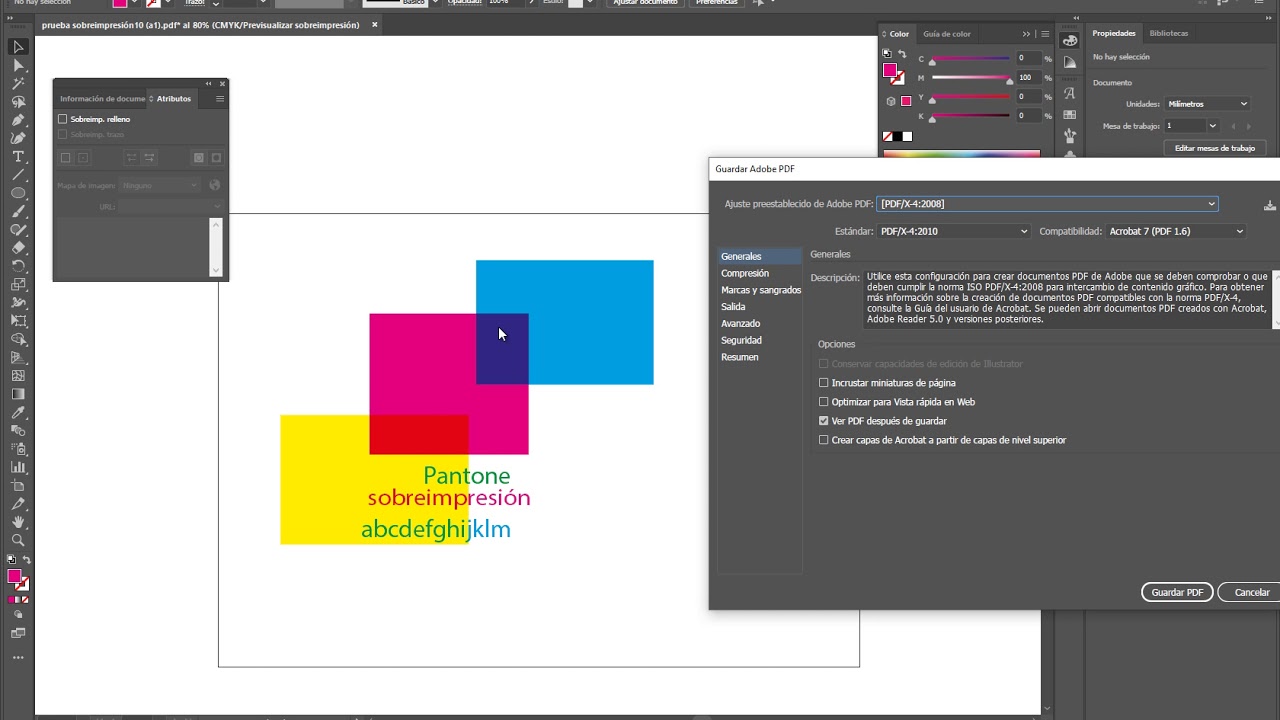Choose the Line Segment tool
The image size is (1280, 720).
point(18,175)
